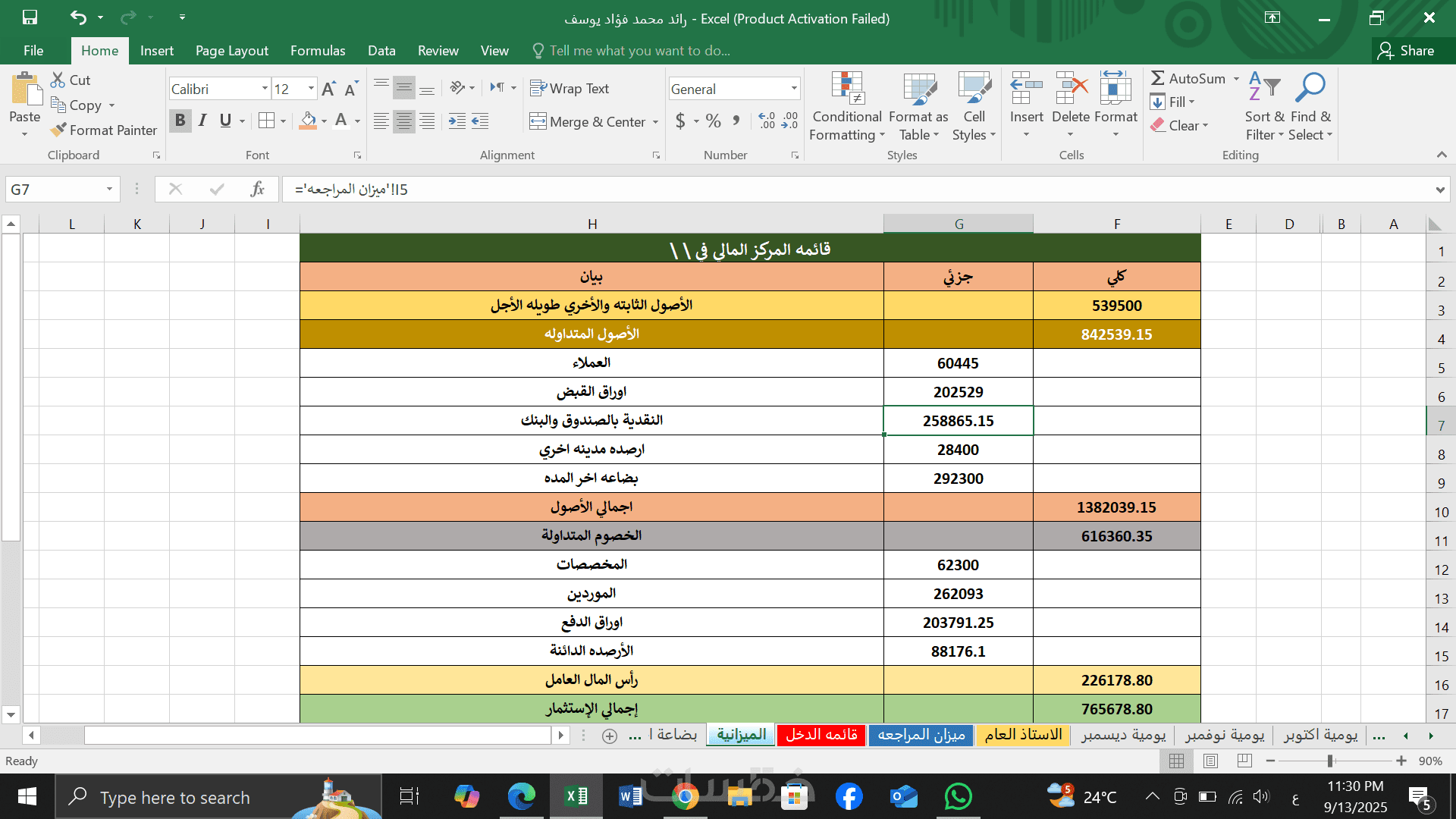
Task: Toggle Bold formatting
Action: tap(180, 121)
